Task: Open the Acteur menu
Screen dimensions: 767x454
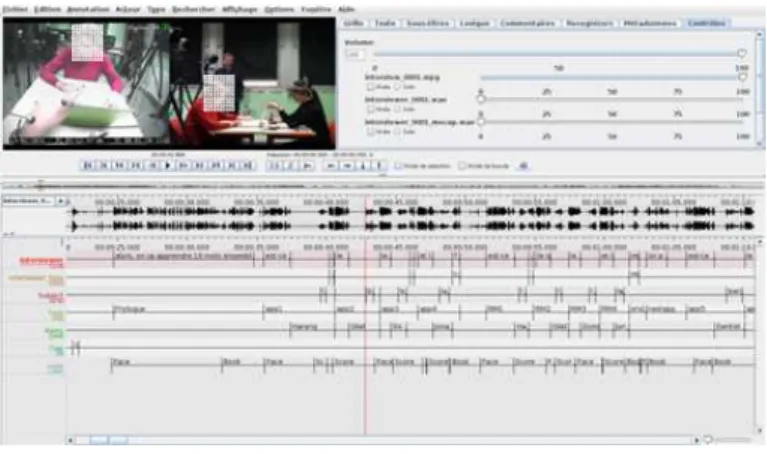Action: [x=128, y=9]
